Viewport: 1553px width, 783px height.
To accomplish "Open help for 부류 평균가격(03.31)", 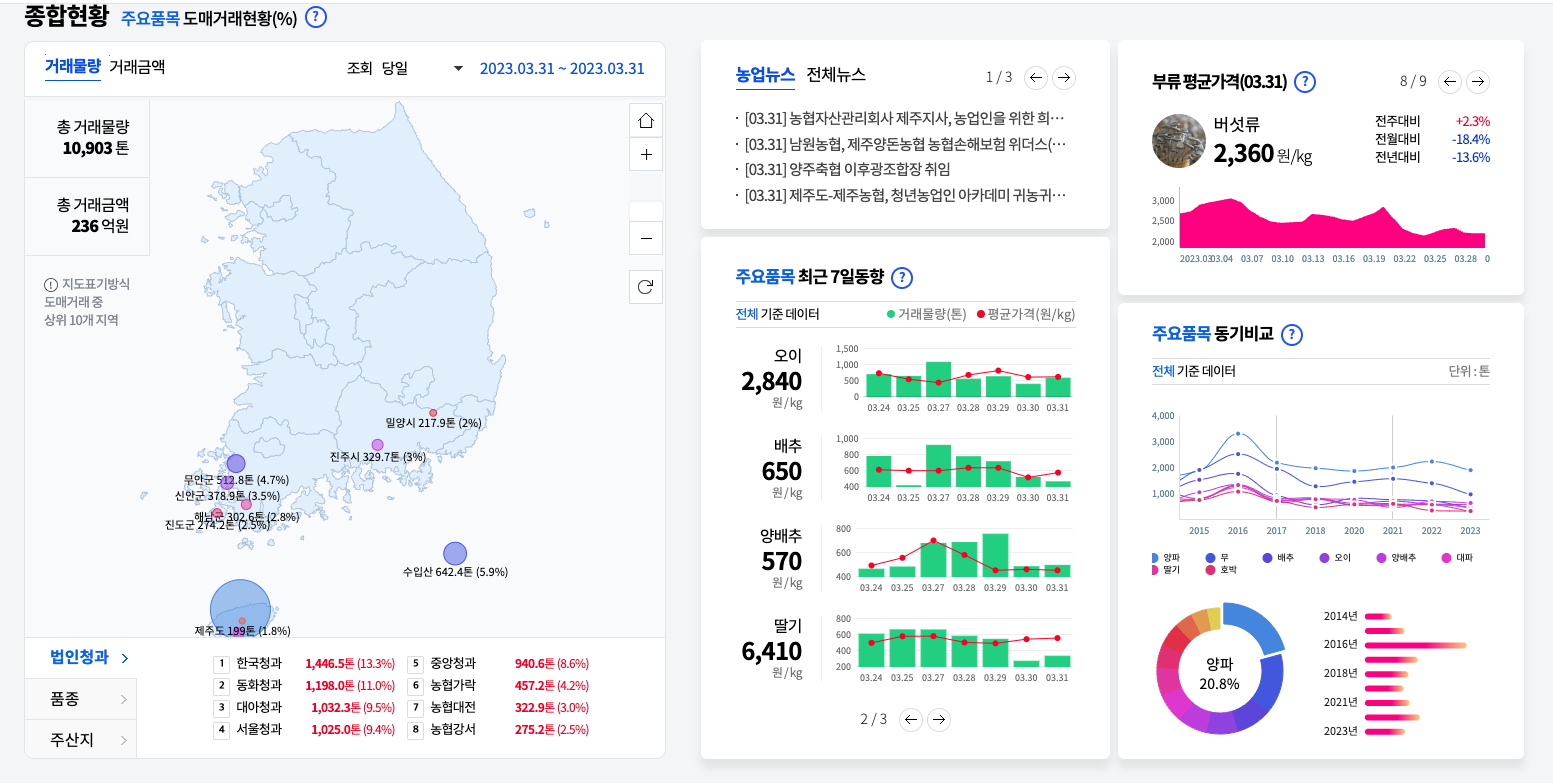I will coord(1304,82).
